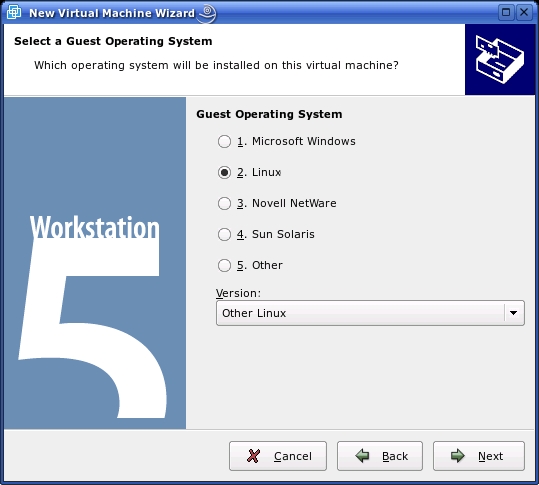Viewport: 539px width, 485px height.
Task: Pick the Sun Solaris option
Action: tap(224, 234)
